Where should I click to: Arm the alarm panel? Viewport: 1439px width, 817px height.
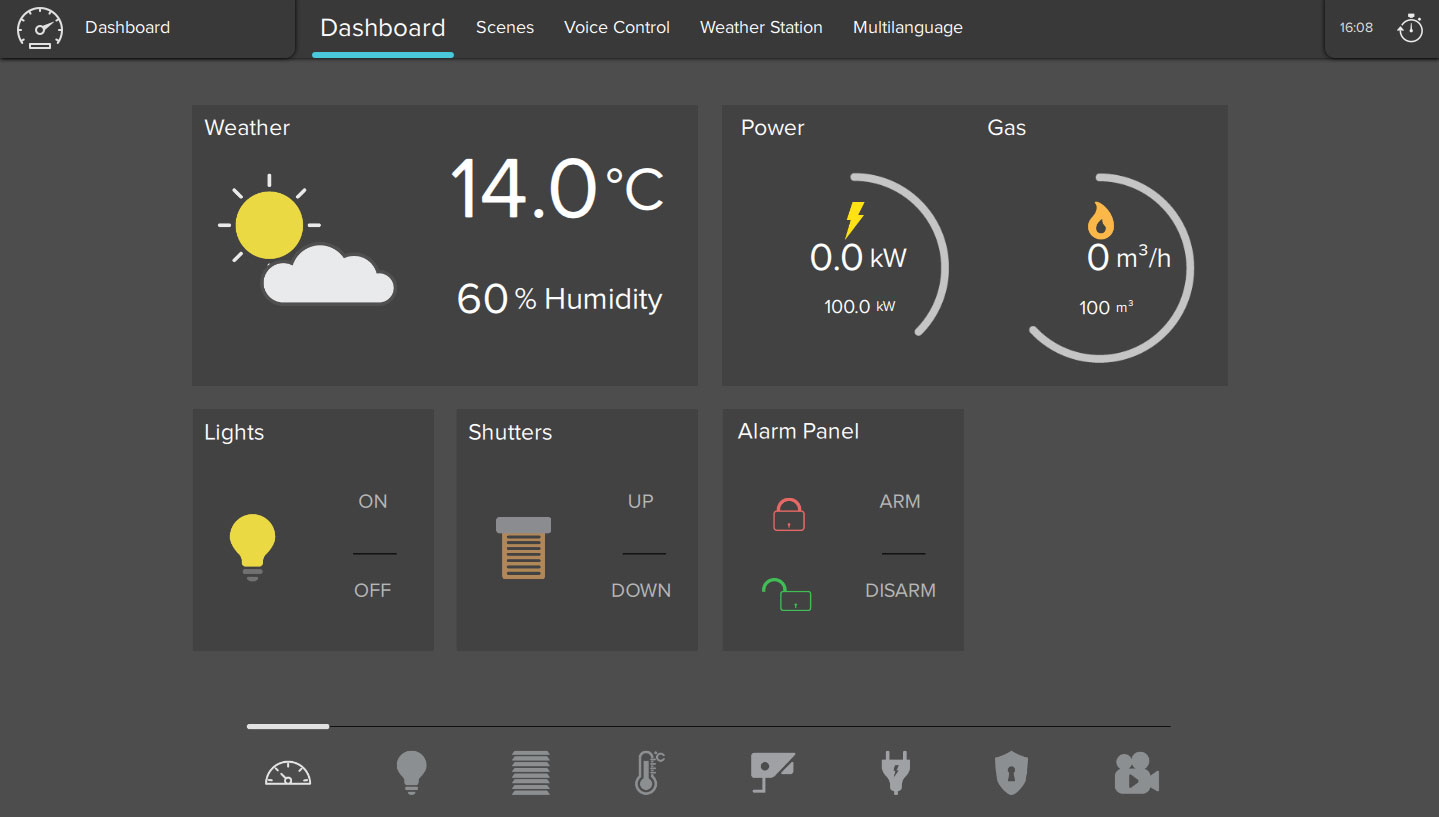click(x=900, y=502)
